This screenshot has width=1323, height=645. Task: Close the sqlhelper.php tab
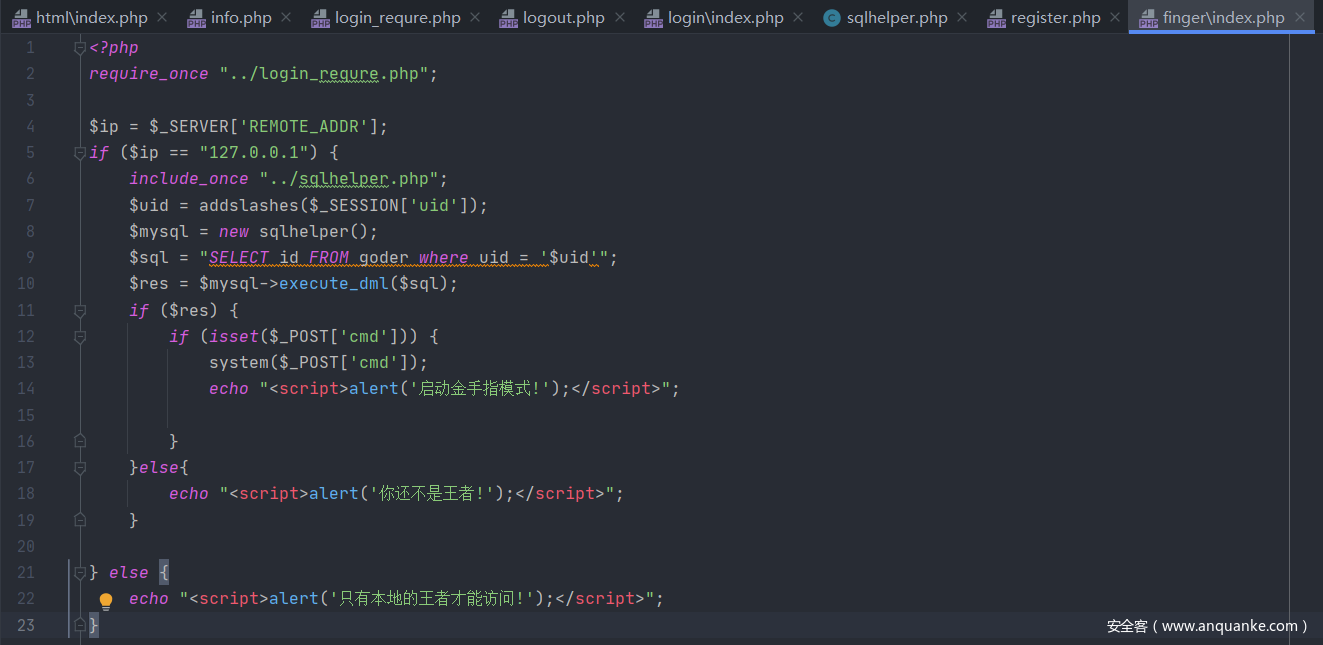coord(962,18)
